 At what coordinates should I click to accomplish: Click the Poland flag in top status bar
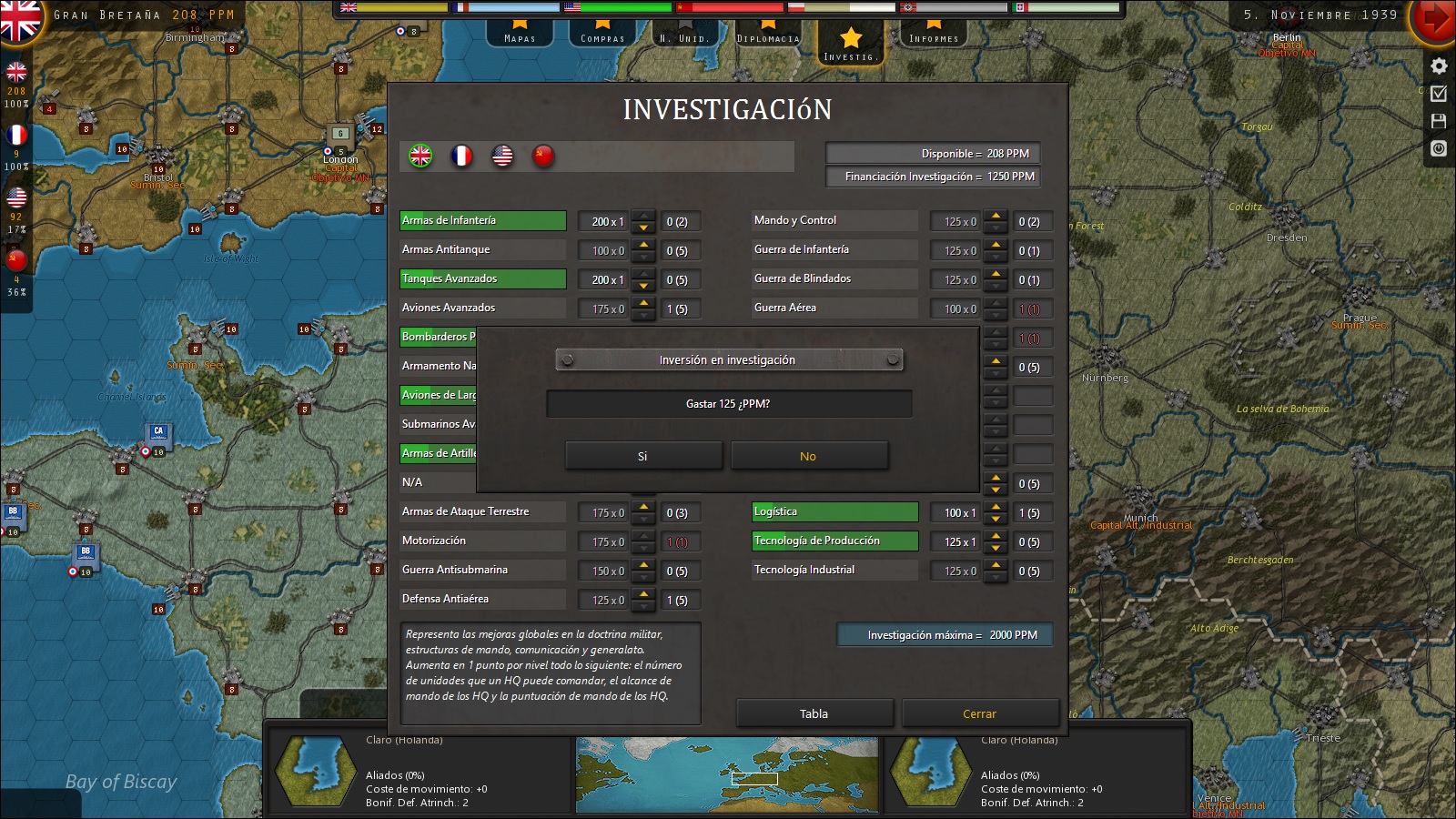coord(796,7)
